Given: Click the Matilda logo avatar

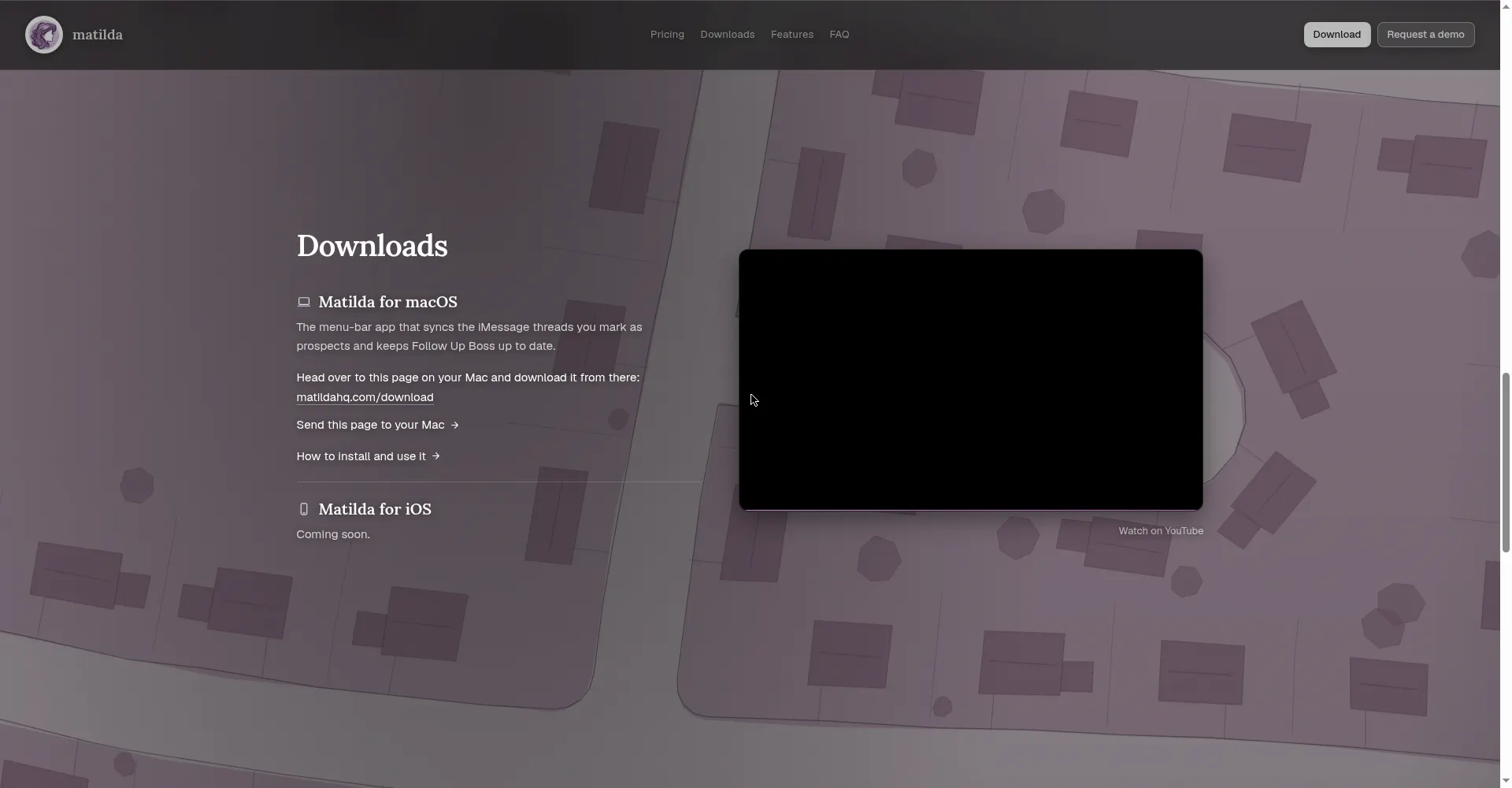Looking at the screenshot, I should point(44,35).
